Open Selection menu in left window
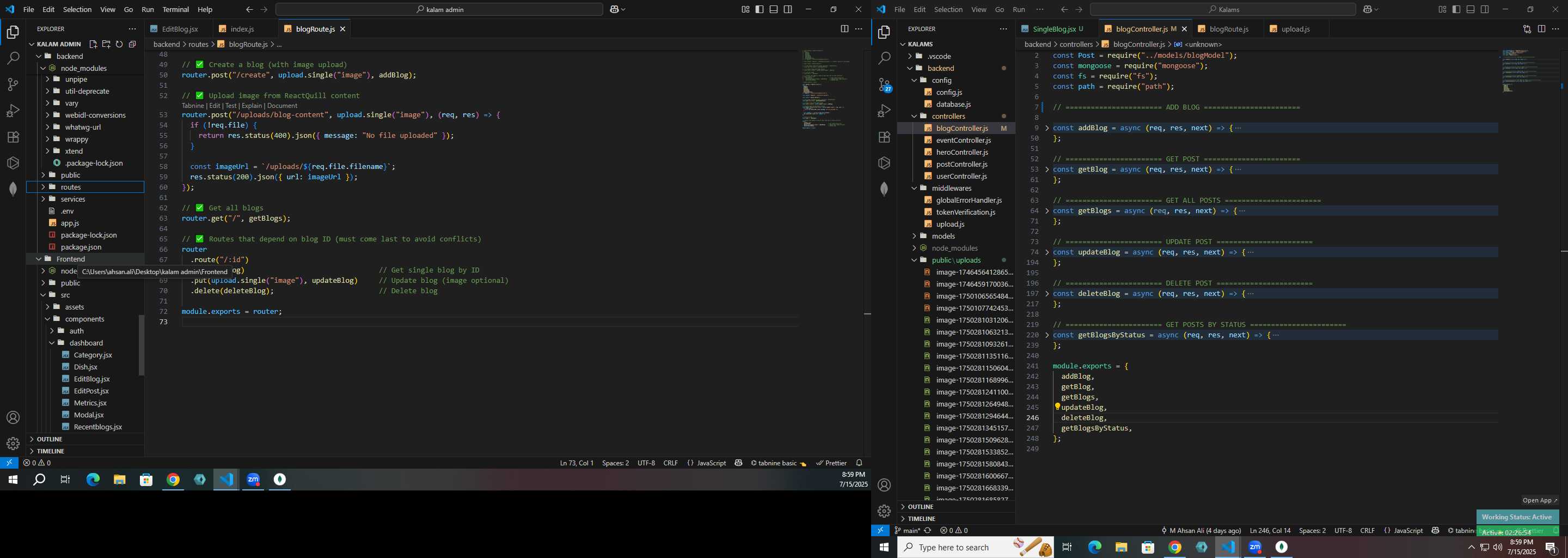Viewport: 1568px width, 558px height. point(77,9)
